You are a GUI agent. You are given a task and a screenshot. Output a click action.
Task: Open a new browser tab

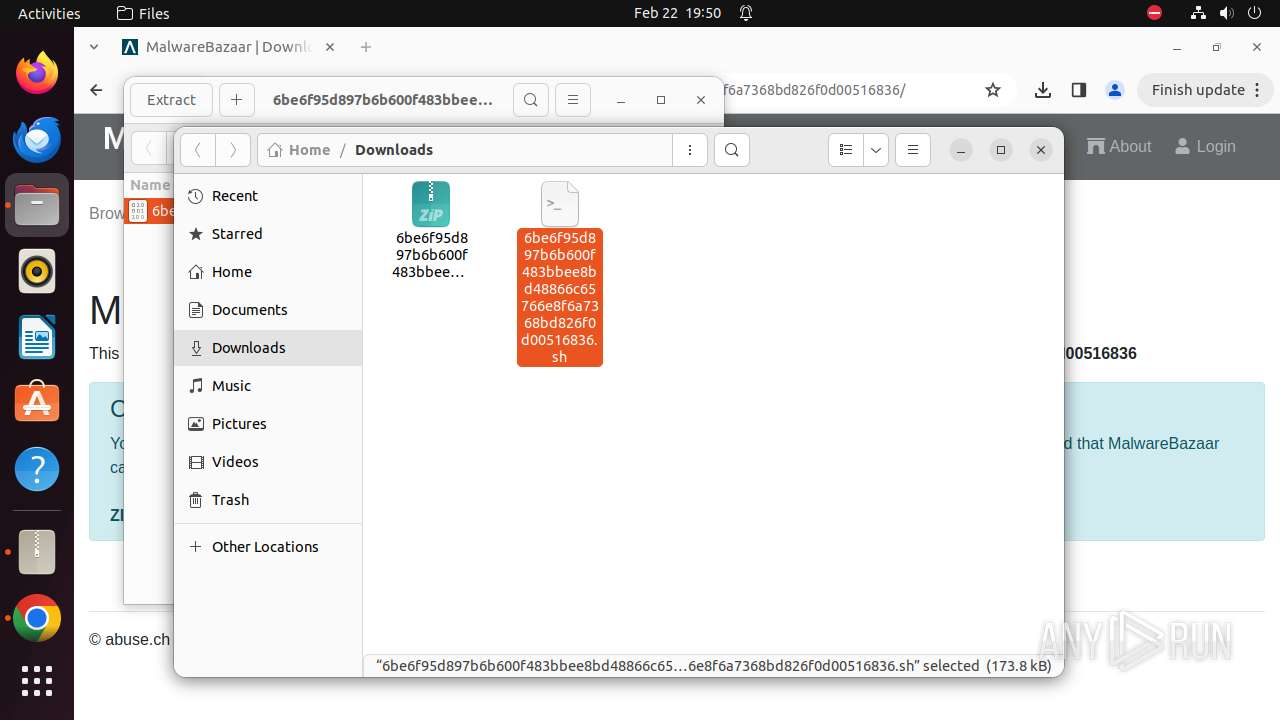click(366, 47)
